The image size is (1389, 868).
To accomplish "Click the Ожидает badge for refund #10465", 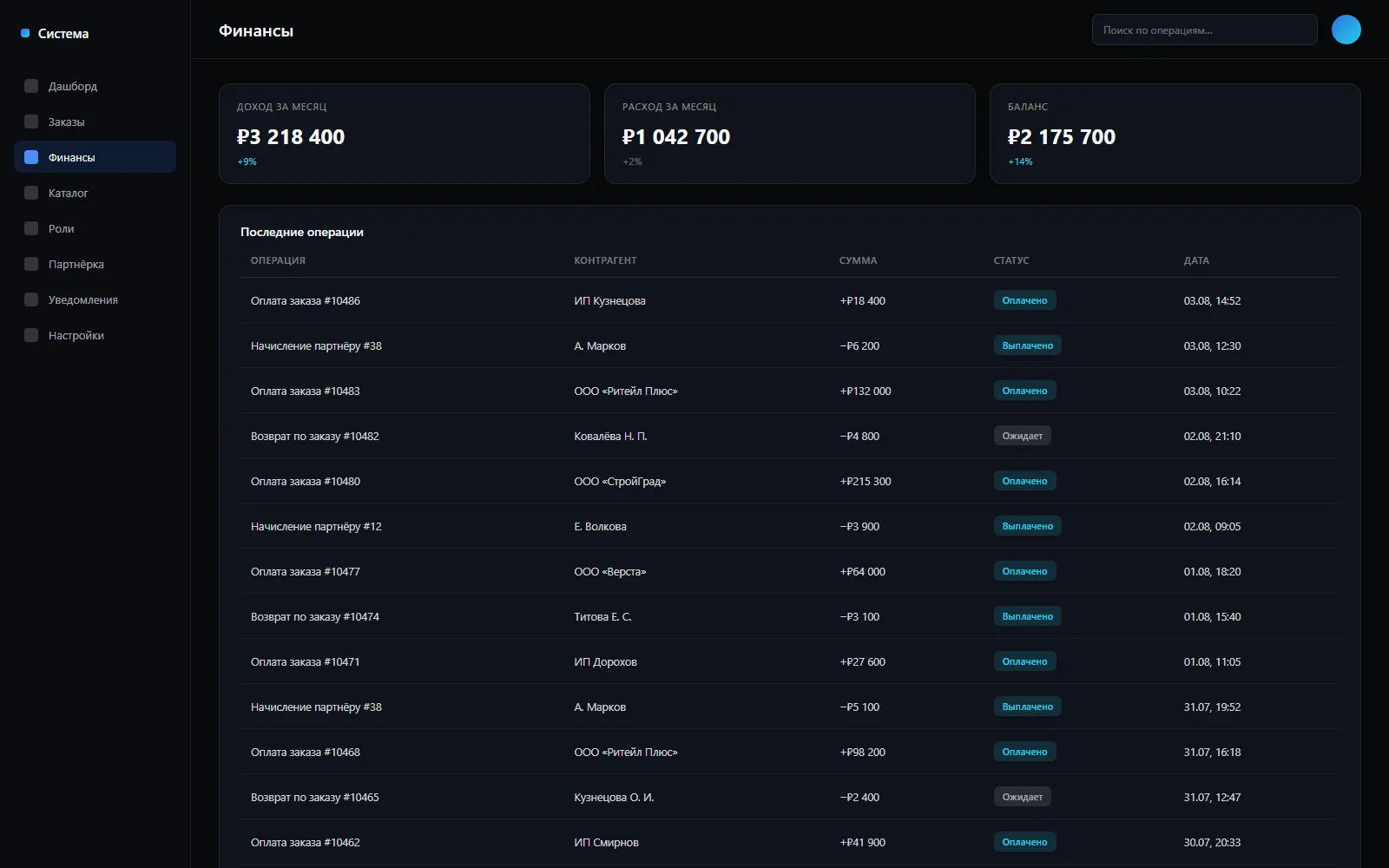I will (x=1022, y=797).
